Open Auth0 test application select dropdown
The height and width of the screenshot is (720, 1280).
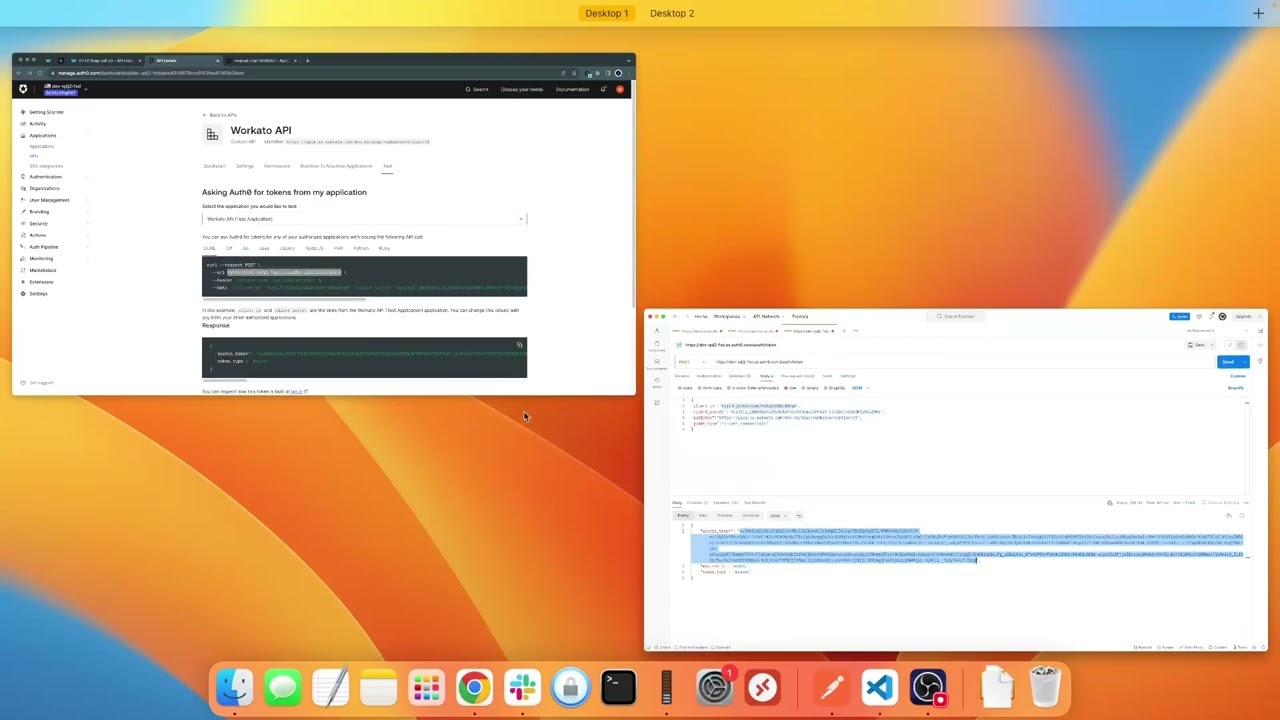[x=364, y=219]
